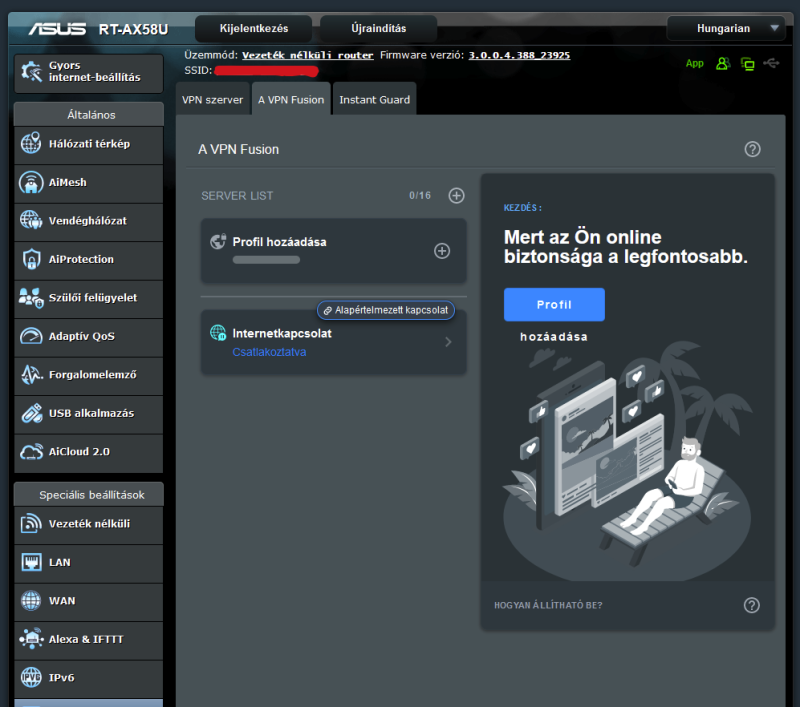800x707 pixels.
Task: Open AiProtection page
Action: (x=89, y=260)
